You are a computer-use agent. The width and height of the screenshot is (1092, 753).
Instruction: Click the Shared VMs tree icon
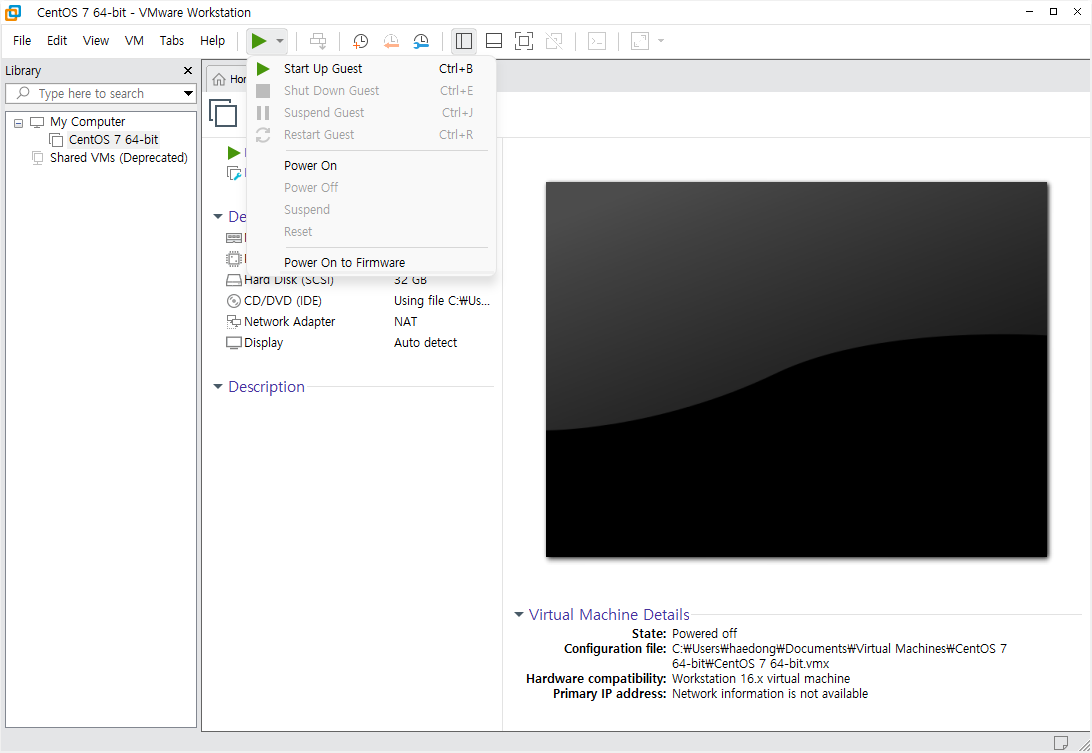(38, 158)
